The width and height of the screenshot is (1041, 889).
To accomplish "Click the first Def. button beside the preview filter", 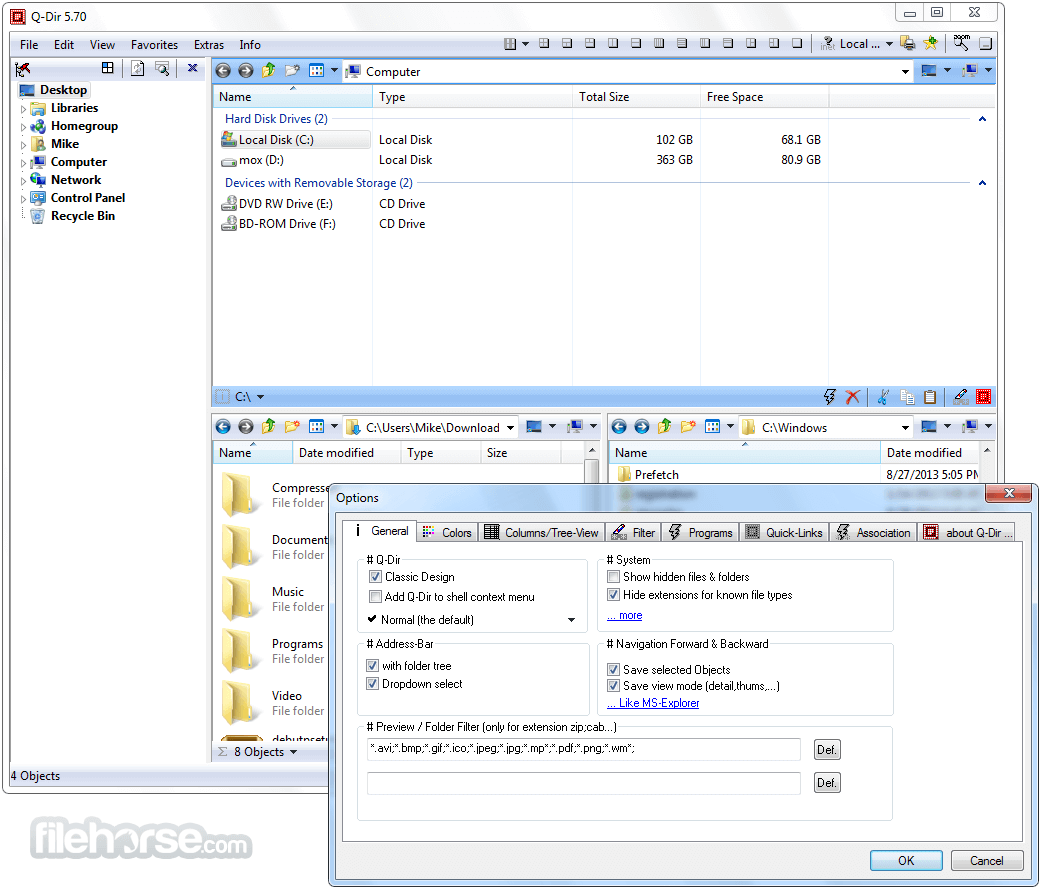I will point(827,750).
